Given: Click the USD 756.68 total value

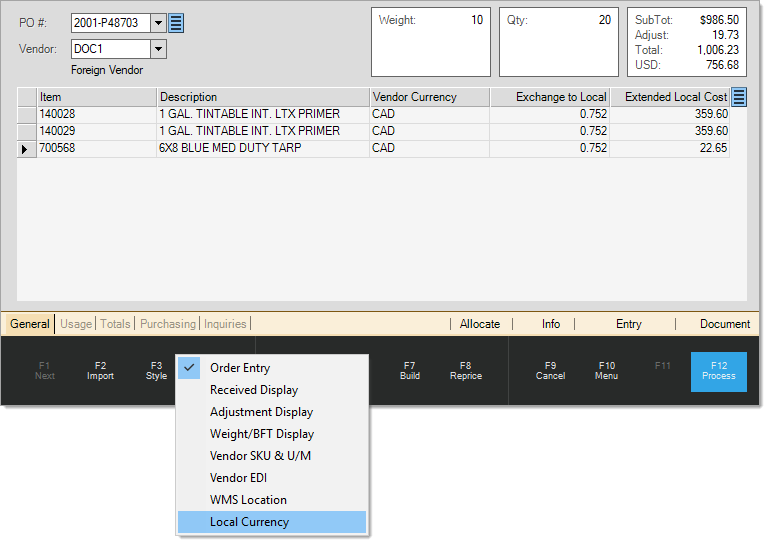Looking at the screenshot, I should [x=722, y=65].
